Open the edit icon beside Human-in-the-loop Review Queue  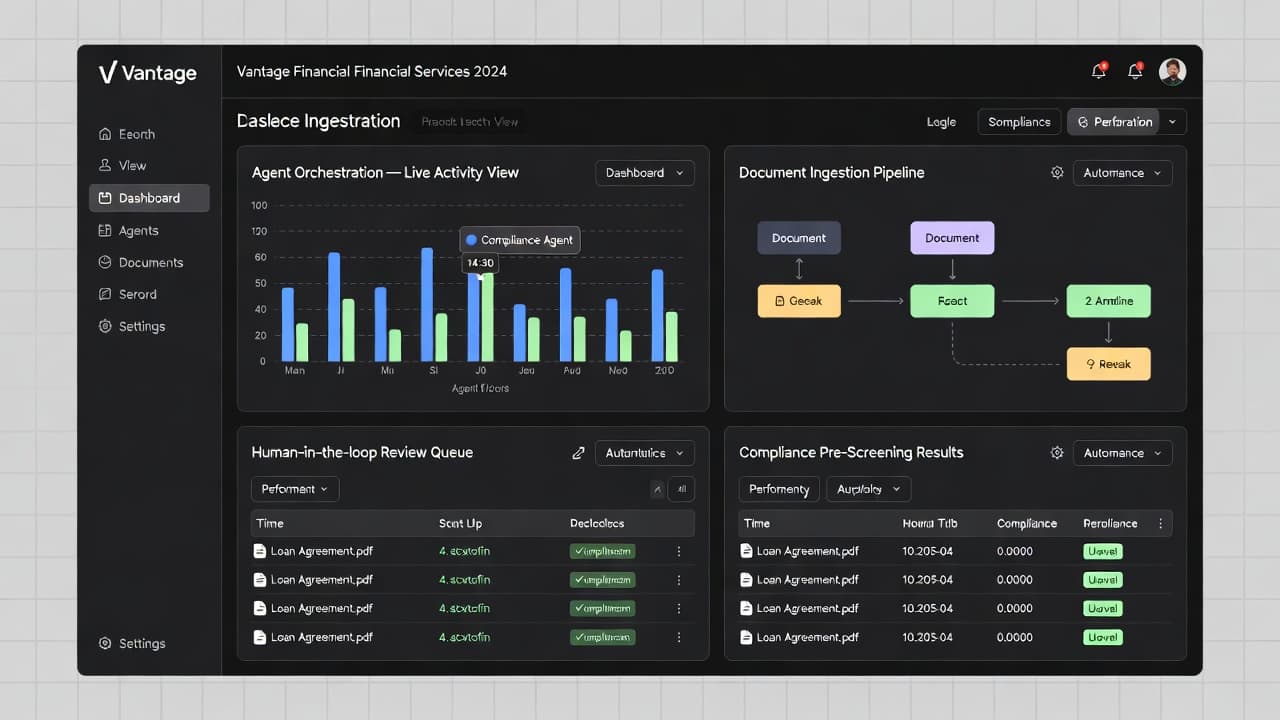(x=578, y=452)
